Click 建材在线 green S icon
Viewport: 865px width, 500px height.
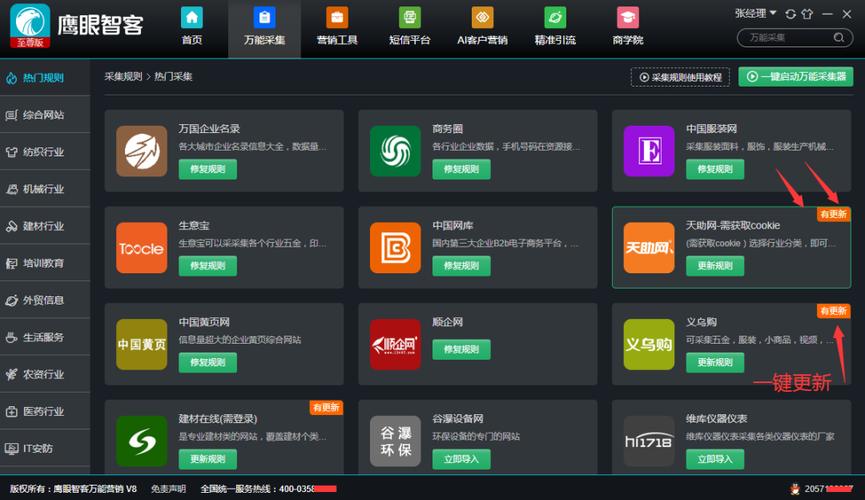coord(142,441)
